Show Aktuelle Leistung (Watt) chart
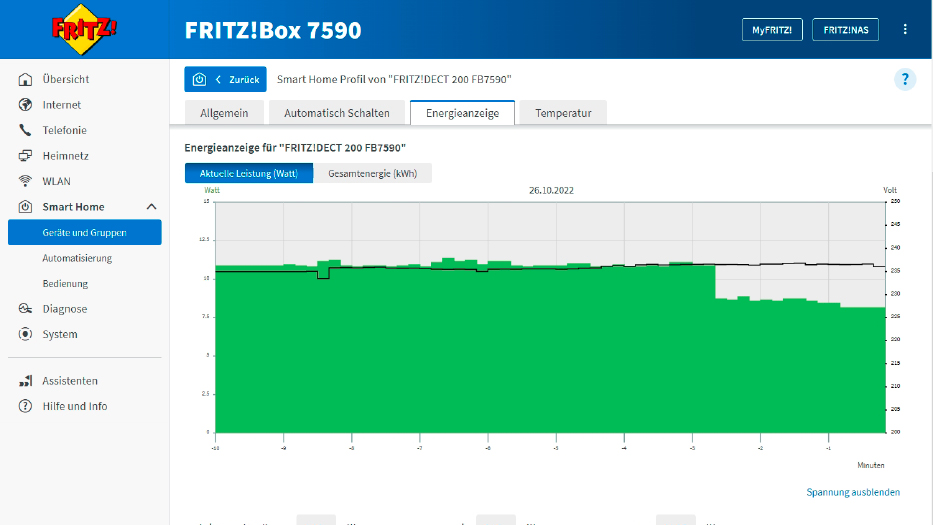Image resolution: width=933 pixels, height=525 pixels. [x=249, y=173]
